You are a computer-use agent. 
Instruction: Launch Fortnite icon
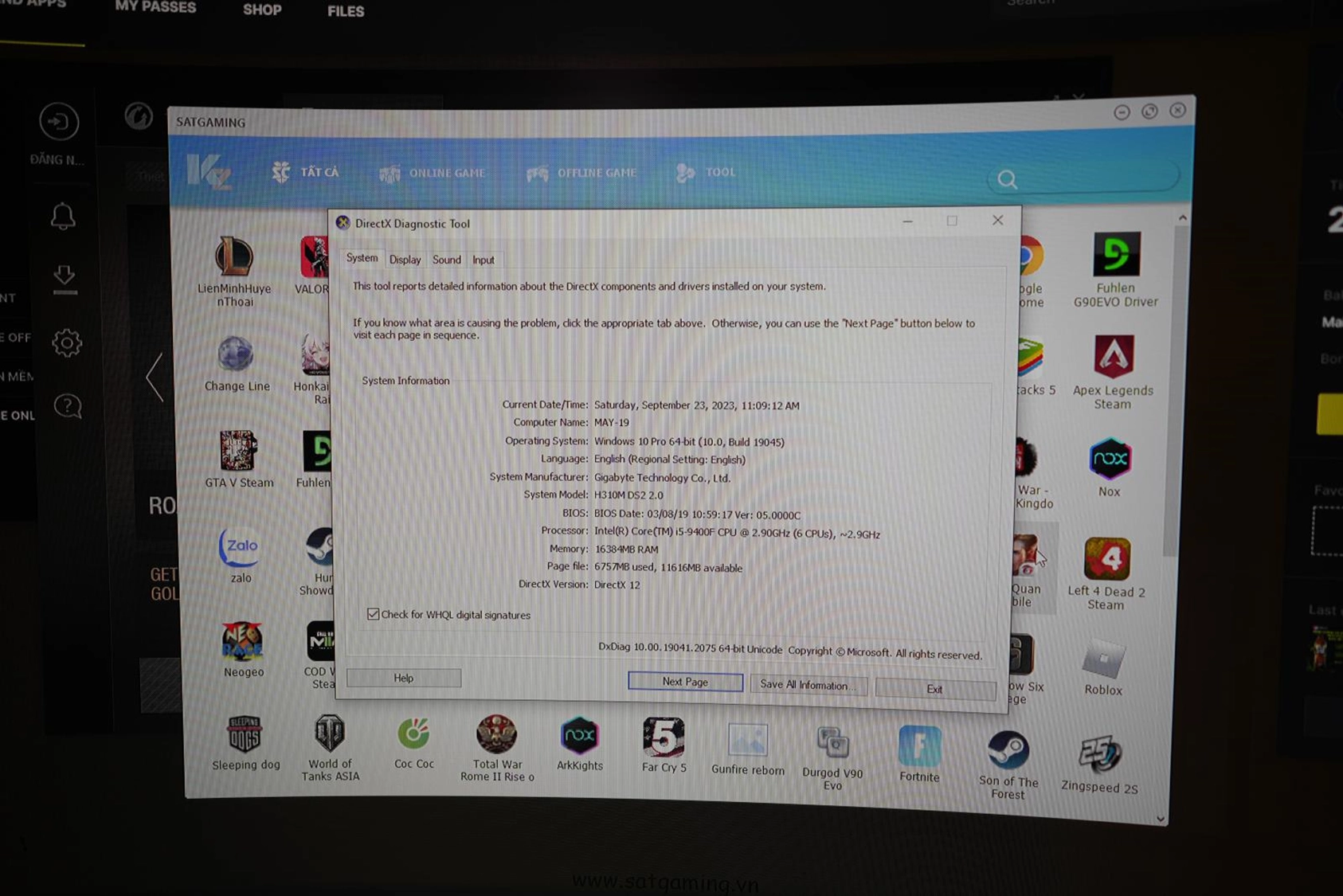[x=919, y=746]
